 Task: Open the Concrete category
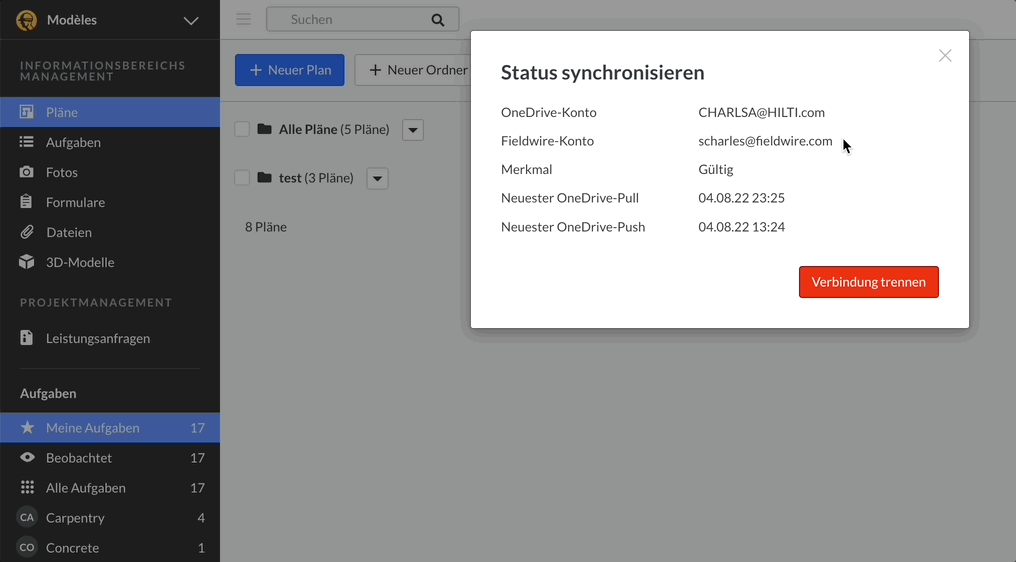click(110, 548)
